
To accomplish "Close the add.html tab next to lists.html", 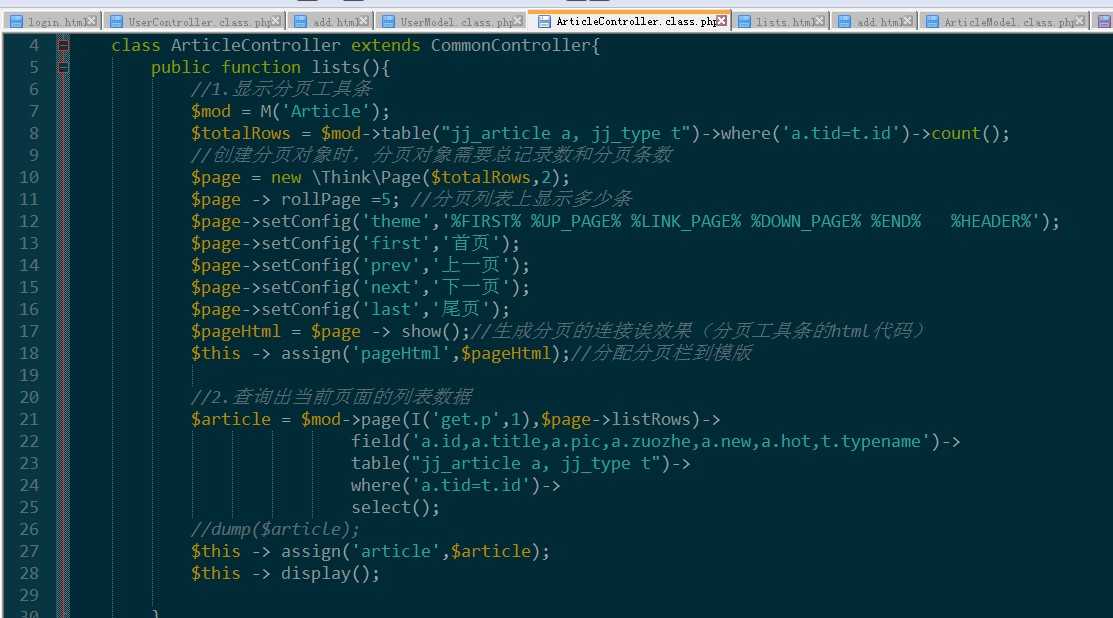I will [x=907, y=21].
